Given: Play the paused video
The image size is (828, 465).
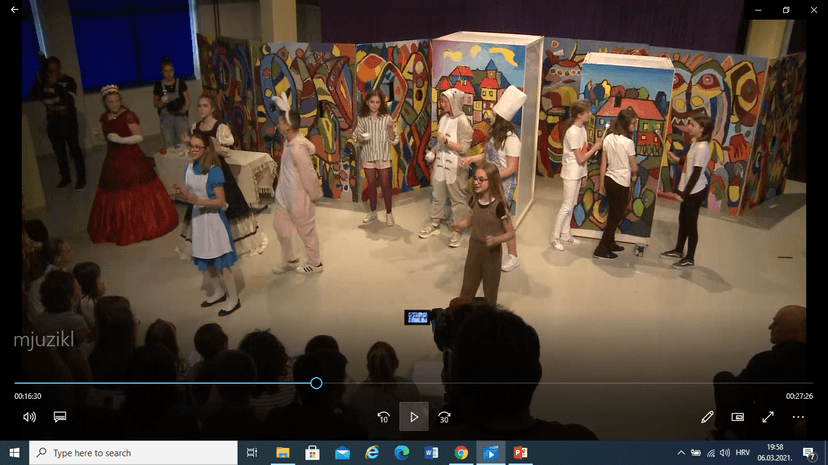Looking at the screenshot, I should 414,417.
